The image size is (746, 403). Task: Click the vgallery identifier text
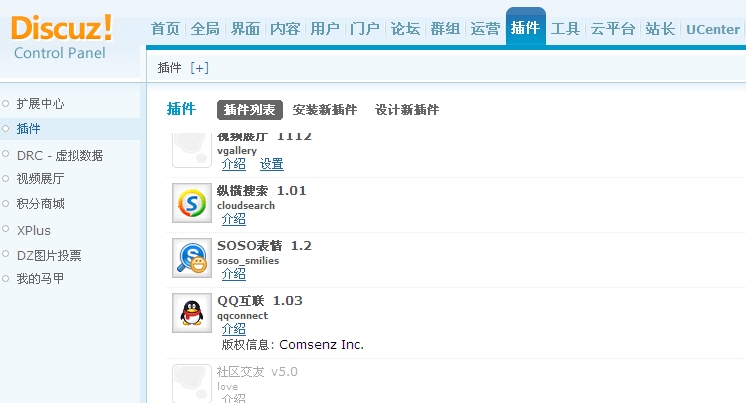pyautogui.click(x=237, y=151)
